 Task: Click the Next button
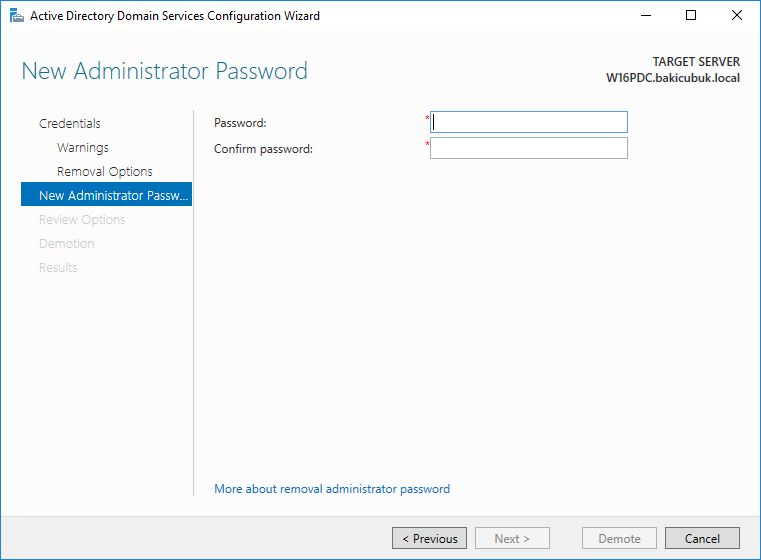coord(513,538)
